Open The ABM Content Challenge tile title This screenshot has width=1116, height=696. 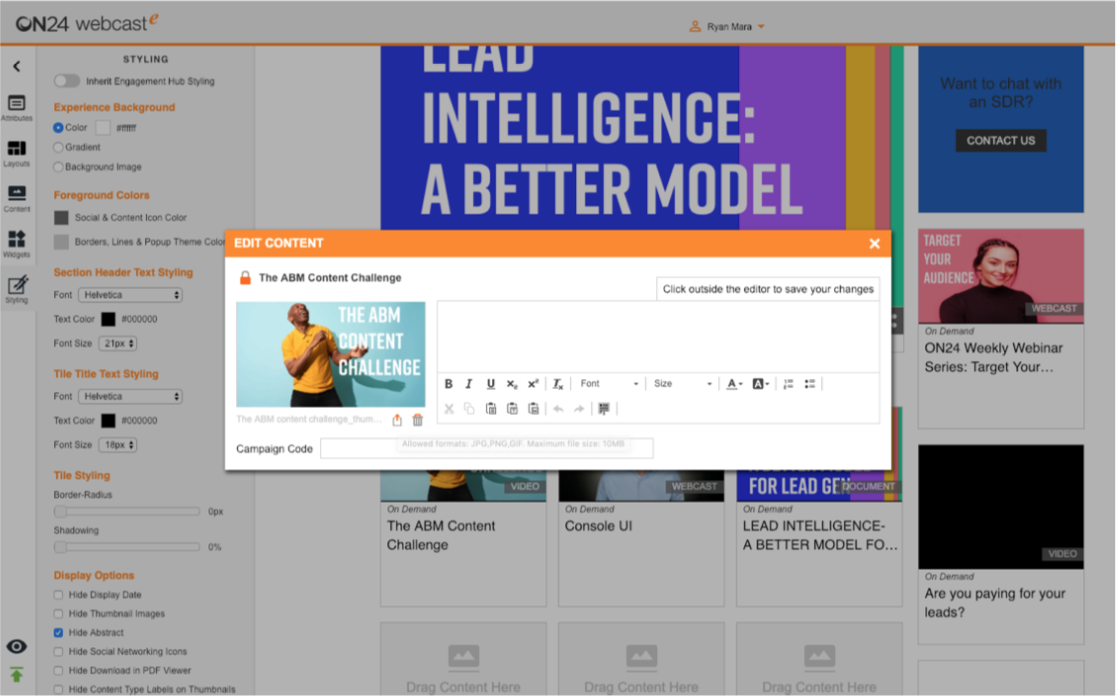point(441,535)
